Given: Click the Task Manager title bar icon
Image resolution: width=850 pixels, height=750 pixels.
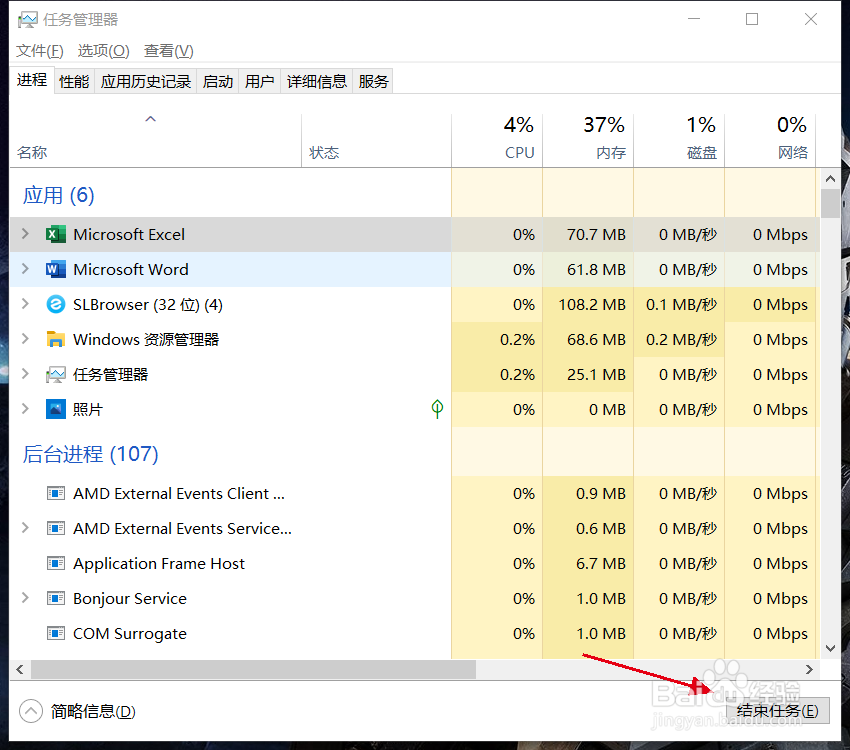Looking at the screenshot, I should tap(28, 20).
